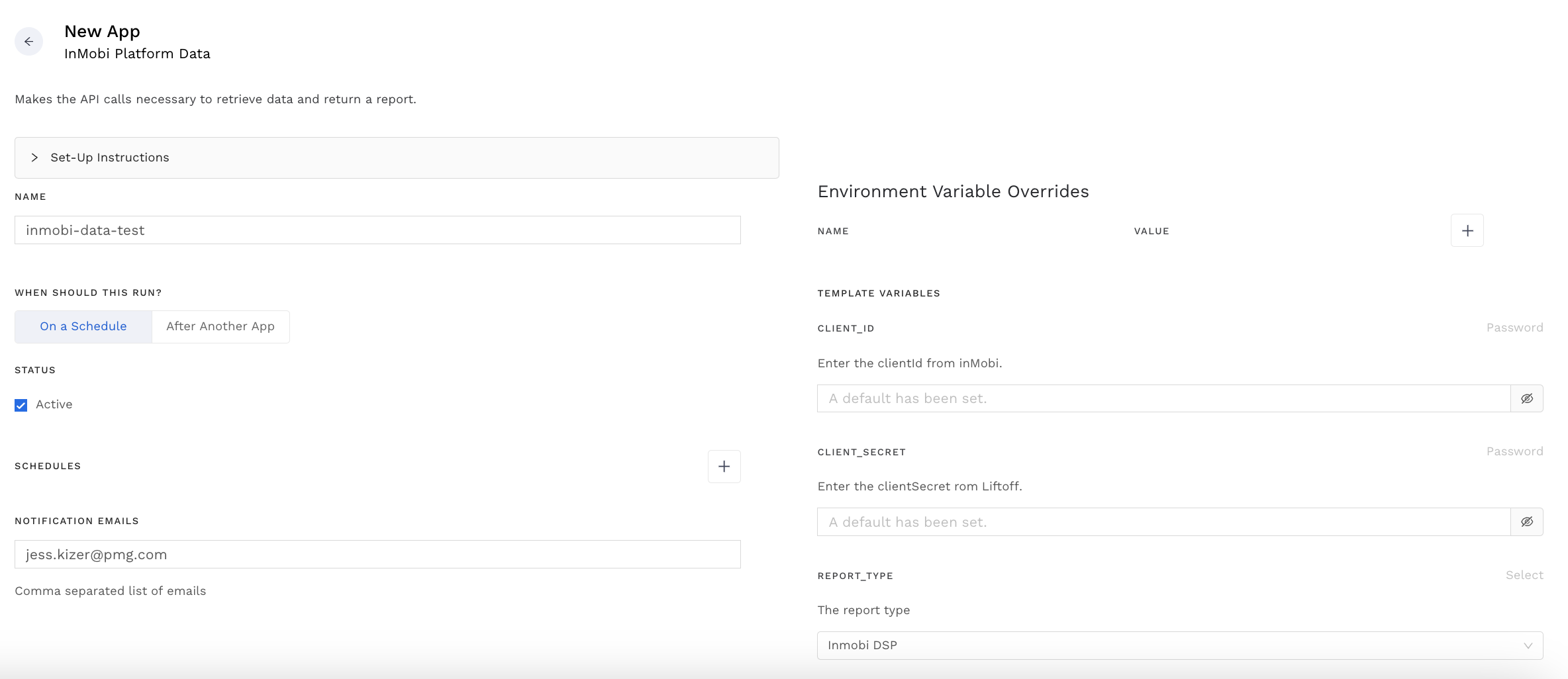Image resolution: width=1568 pixels, height=679 pixels.
Task: Select the On a Schedule option
Action: coord(83,326)
